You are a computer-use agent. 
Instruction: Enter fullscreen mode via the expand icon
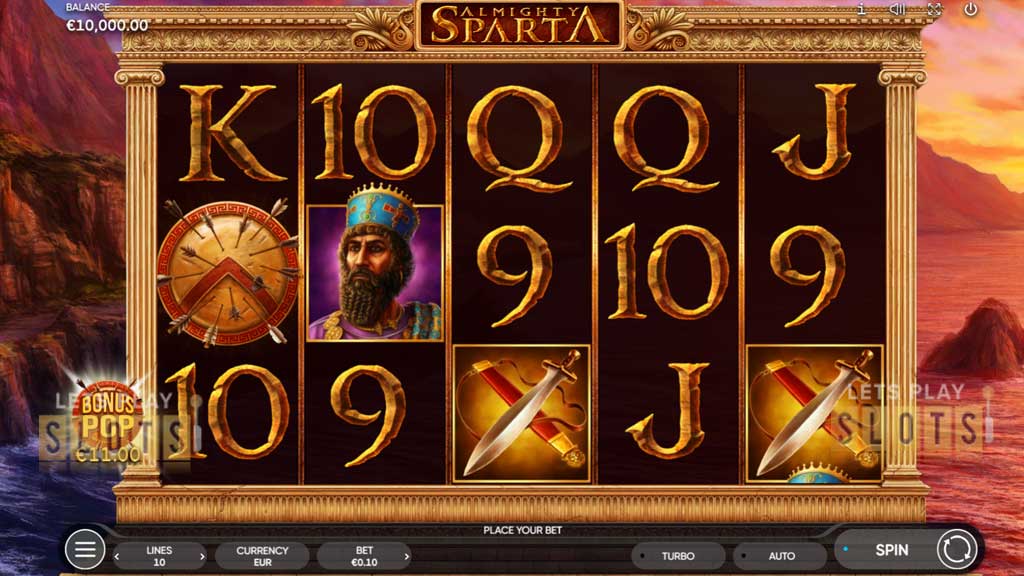935,9
